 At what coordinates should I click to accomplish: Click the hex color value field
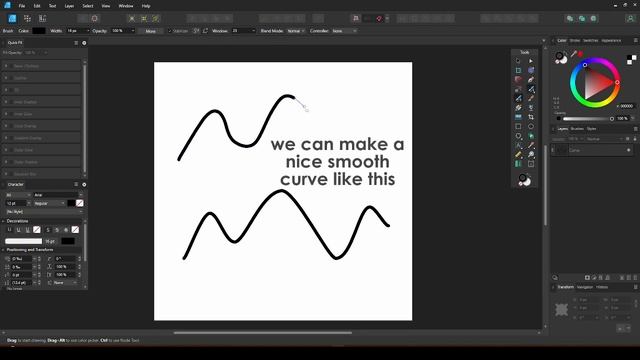(x=627, y=106)
